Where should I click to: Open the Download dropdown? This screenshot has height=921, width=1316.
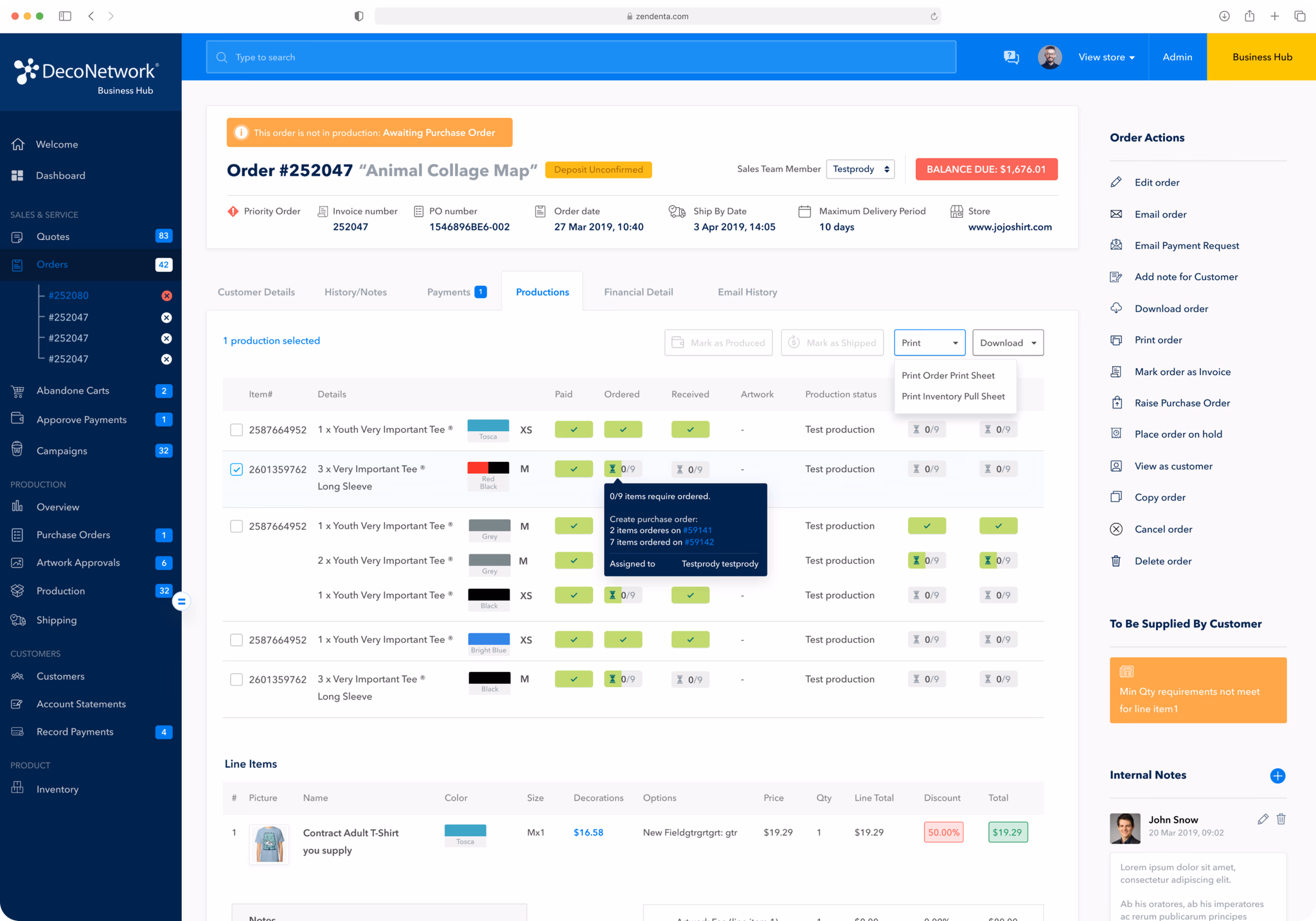1008,342
